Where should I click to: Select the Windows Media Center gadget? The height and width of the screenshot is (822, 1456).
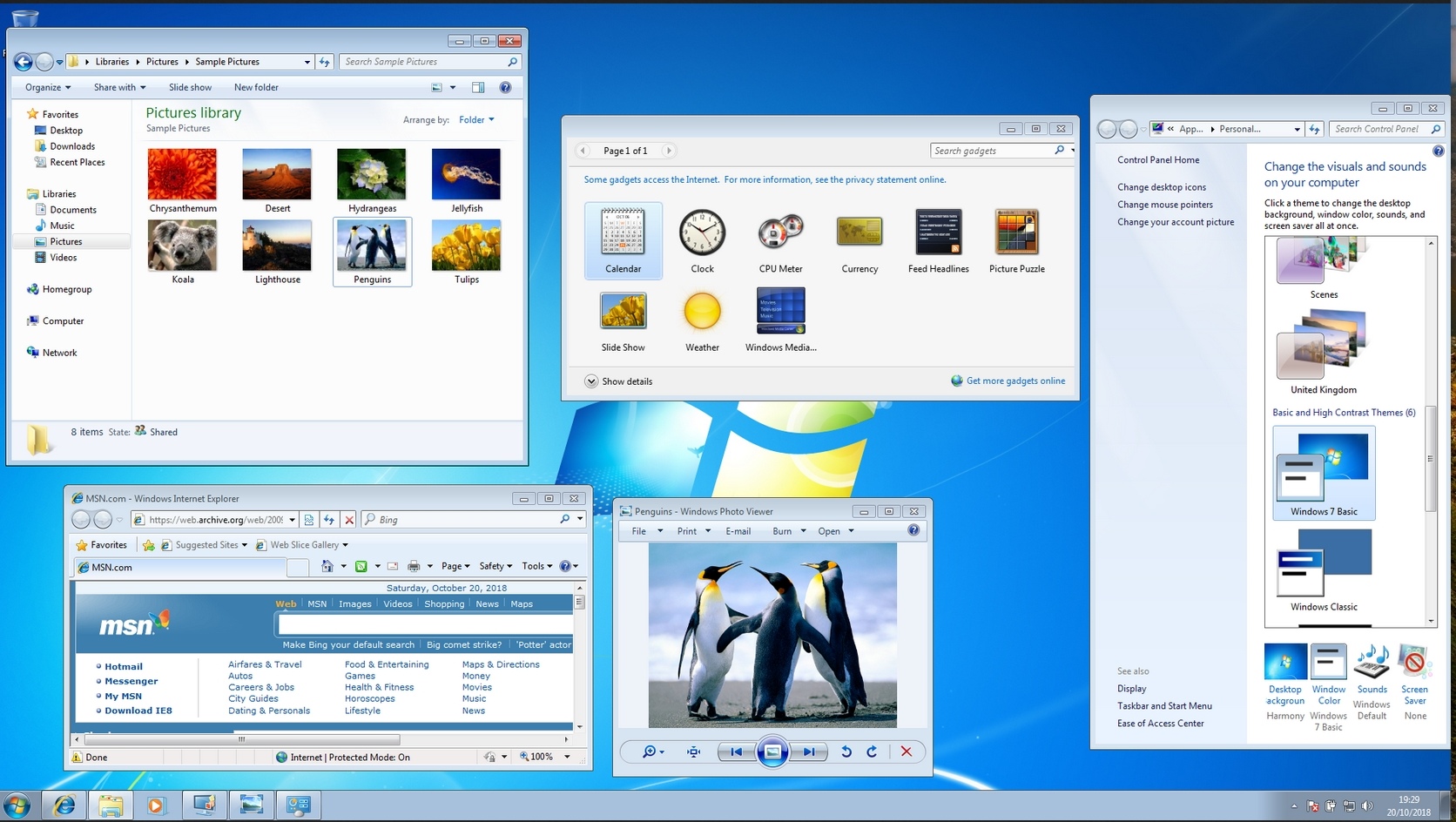pos(781,320)
